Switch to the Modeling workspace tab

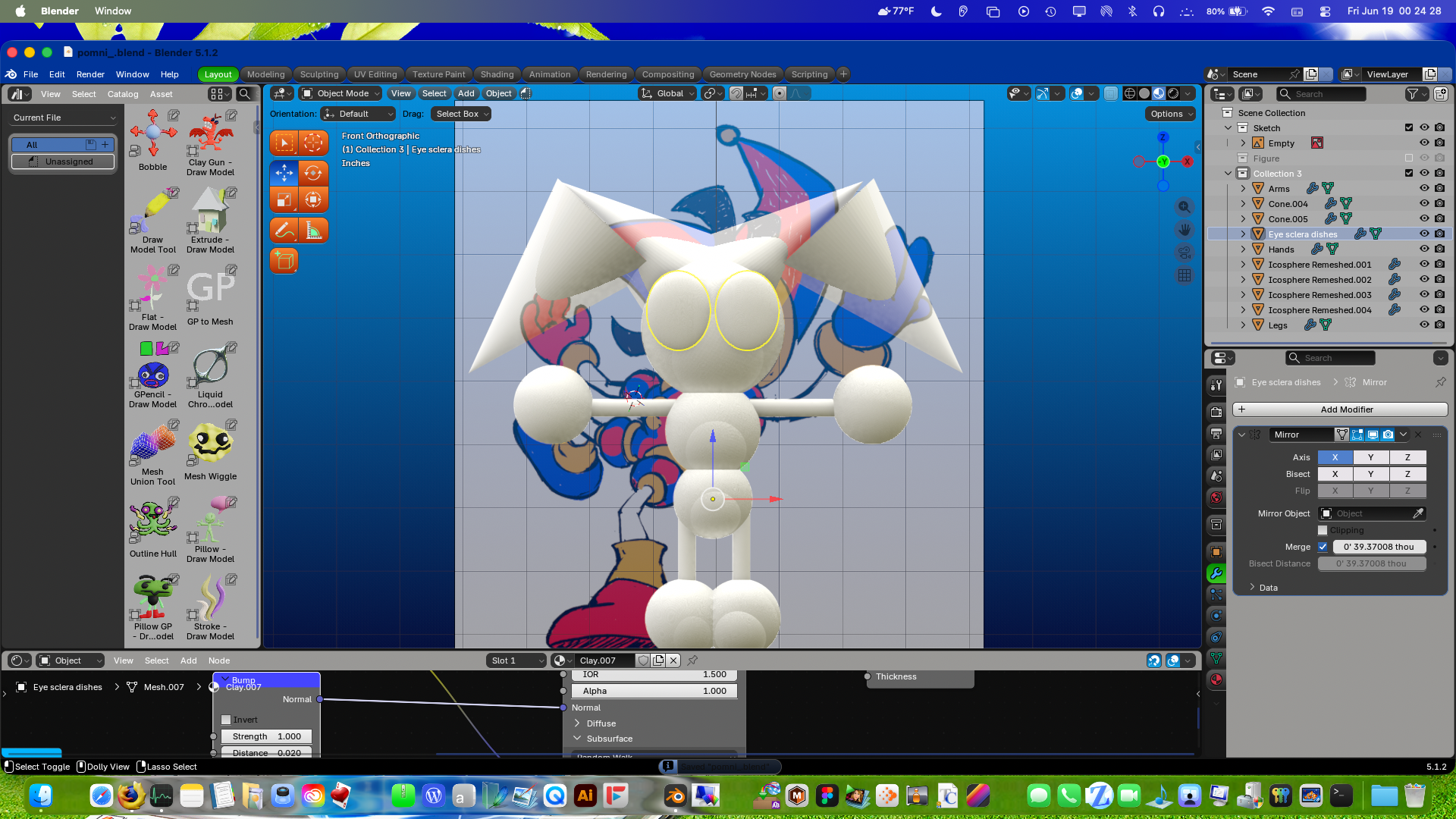point(266,74)
